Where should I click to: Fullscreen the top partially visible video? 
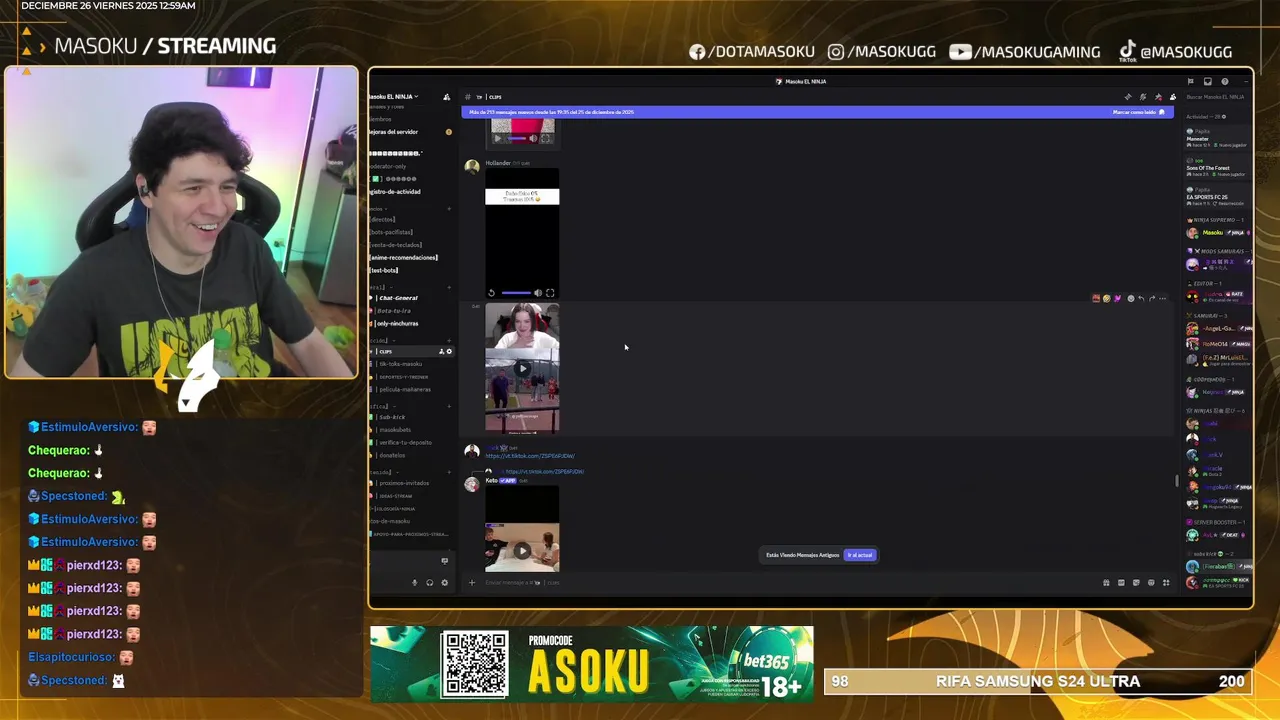pyautogui.click(x=546, y=138)
